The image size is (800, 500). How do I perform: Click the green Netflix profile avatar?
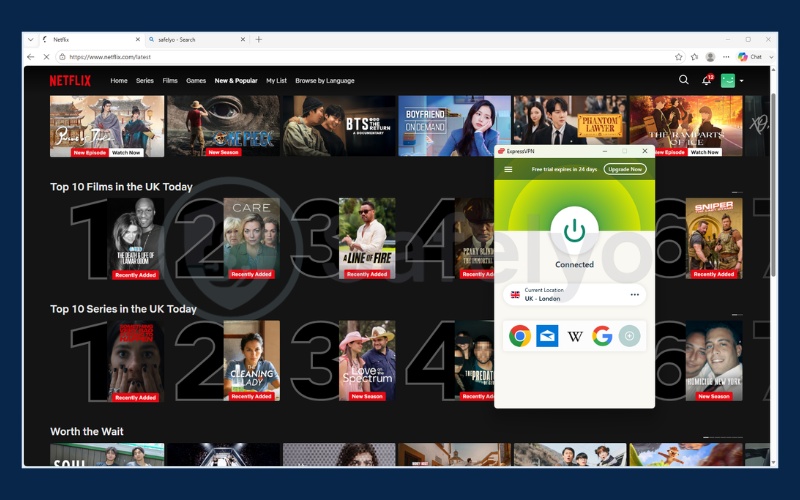pyautogui.click(x=728, y=80)
